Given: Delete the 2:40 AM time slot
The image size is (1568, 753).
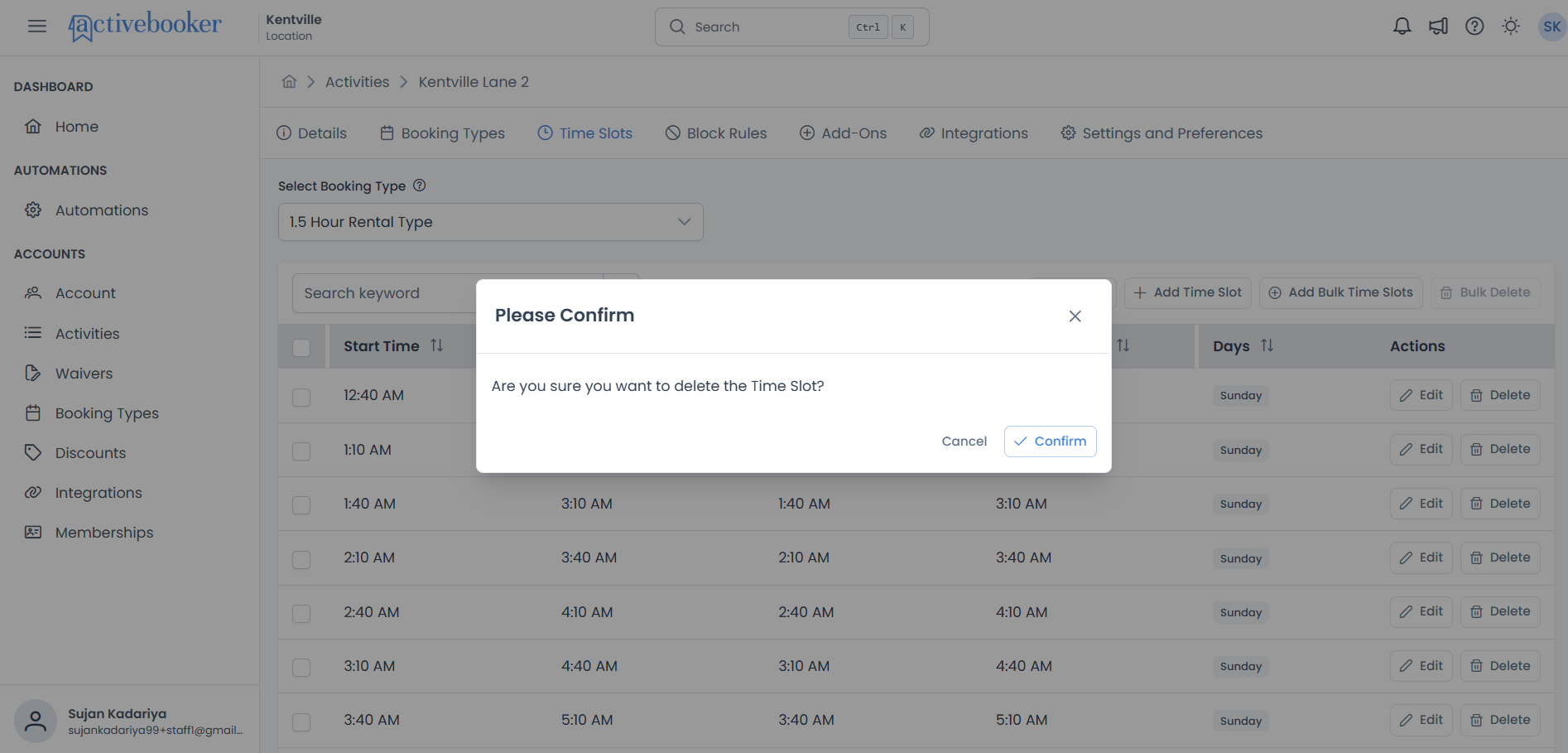Looking at the screenshot, I should pos(1499,611).
